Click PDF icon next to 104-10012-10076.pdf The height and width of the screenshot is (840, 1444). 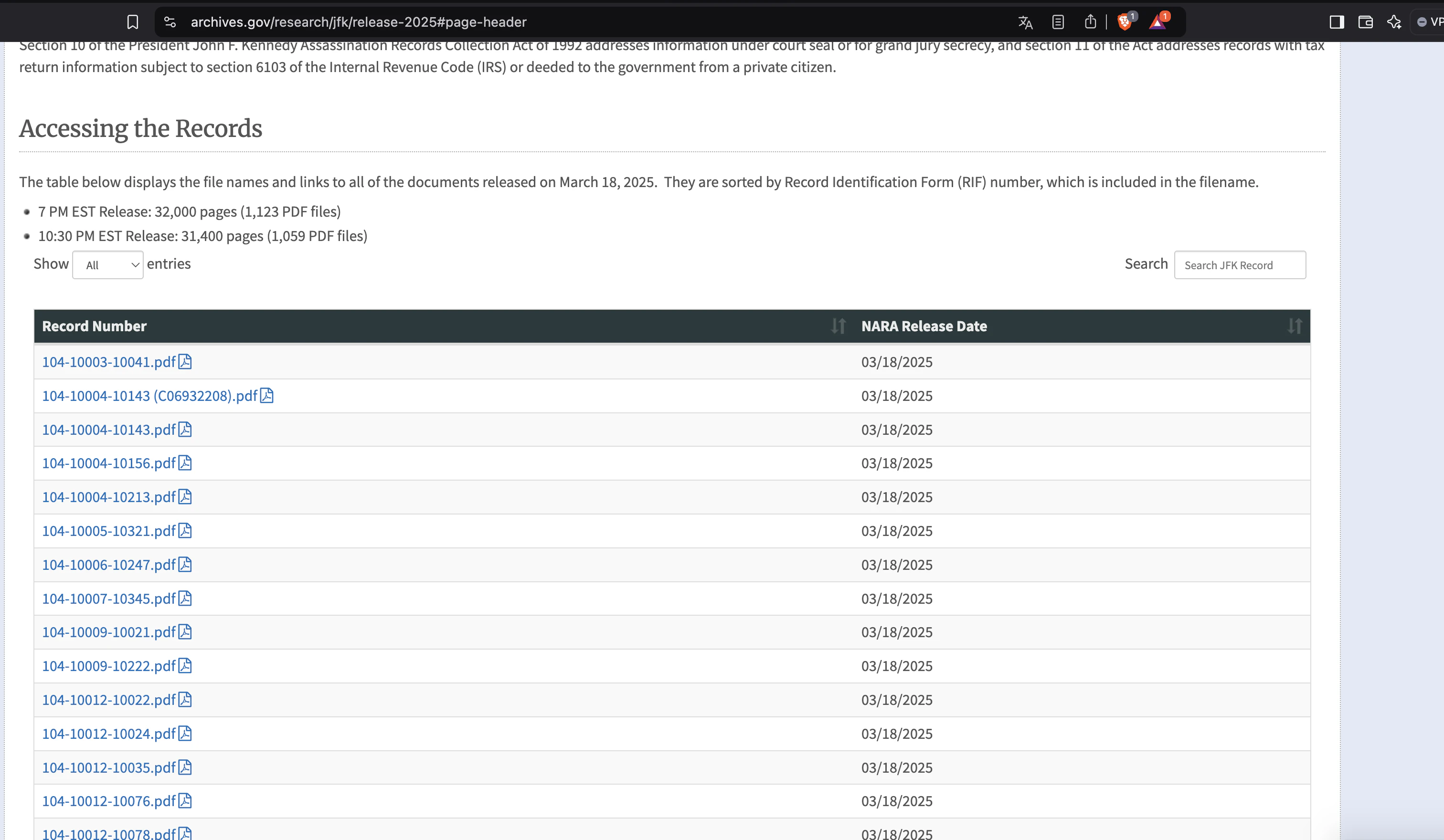[184, 800]
